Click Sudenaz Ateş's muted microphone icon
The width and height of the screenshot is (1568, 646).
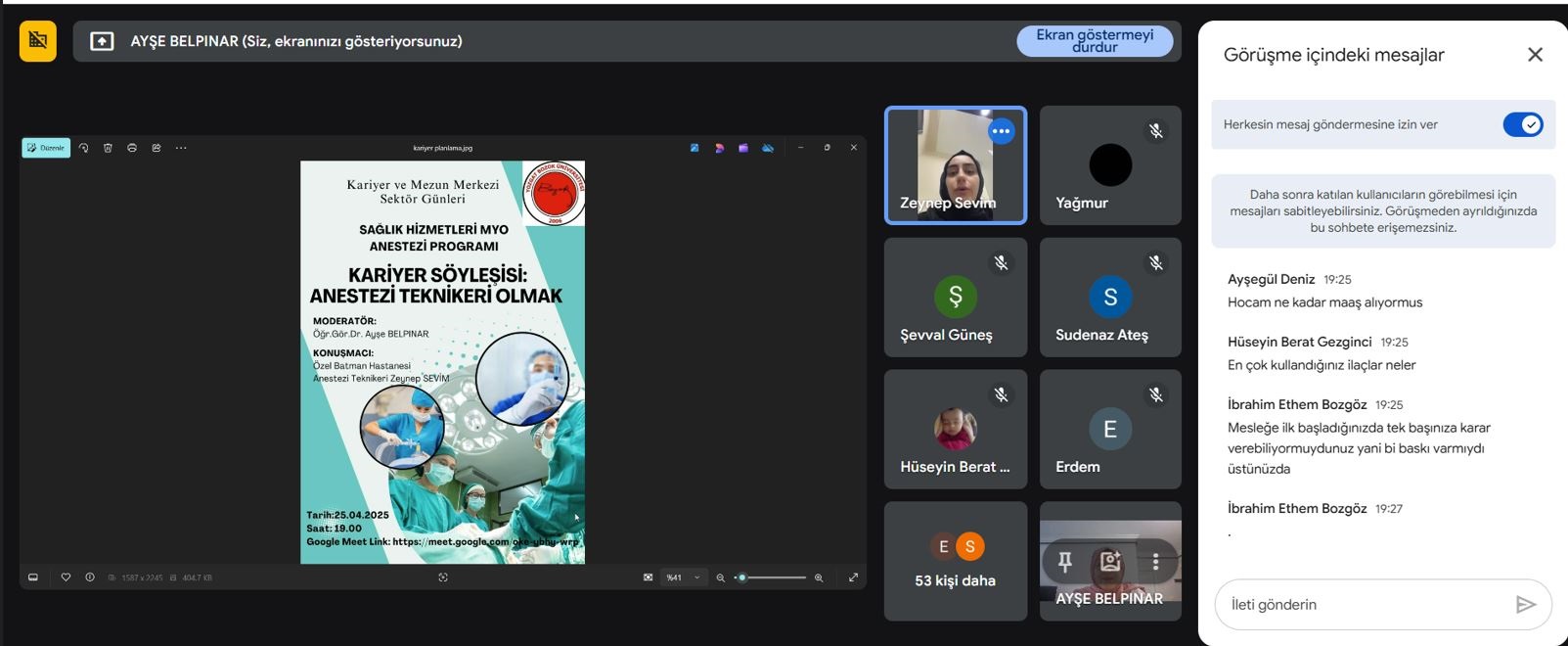[1156, 263]
